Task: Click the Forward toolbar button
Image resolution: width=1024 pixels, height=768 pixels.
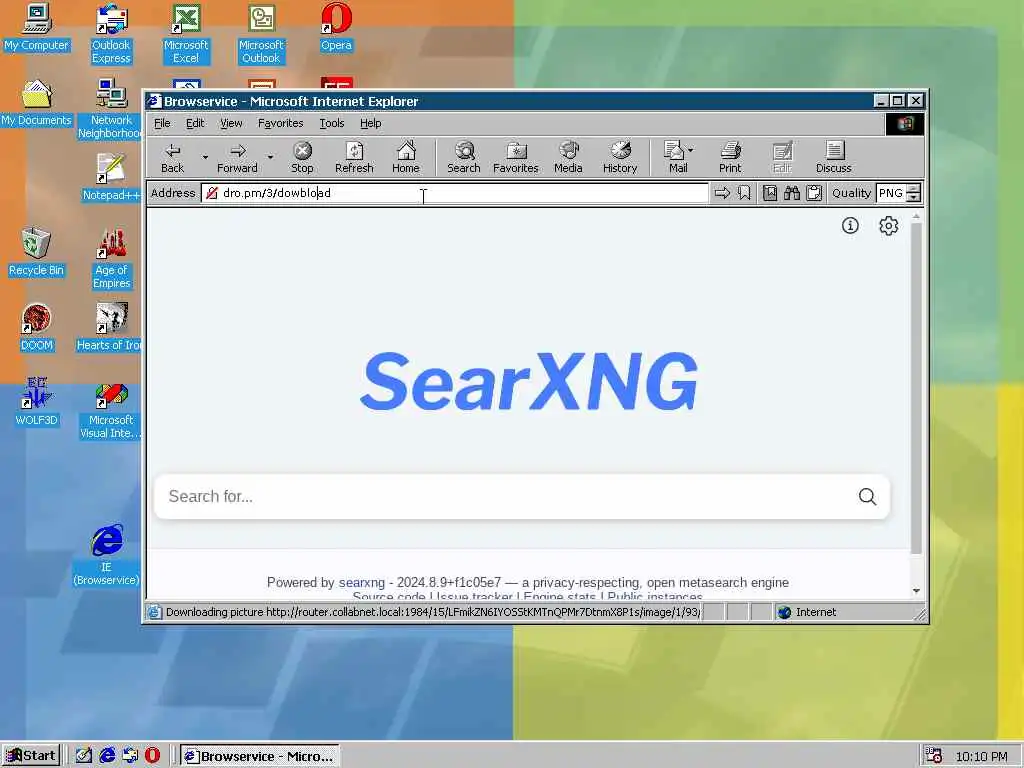Action: click(237, 157)
